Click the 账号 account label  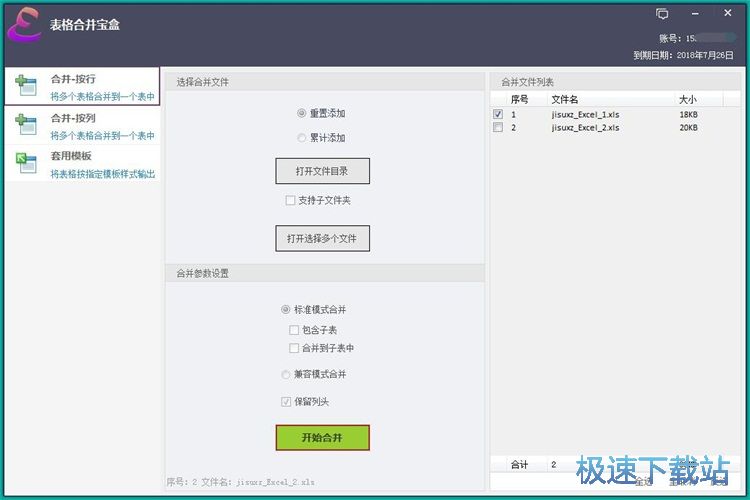coord(670,38)
